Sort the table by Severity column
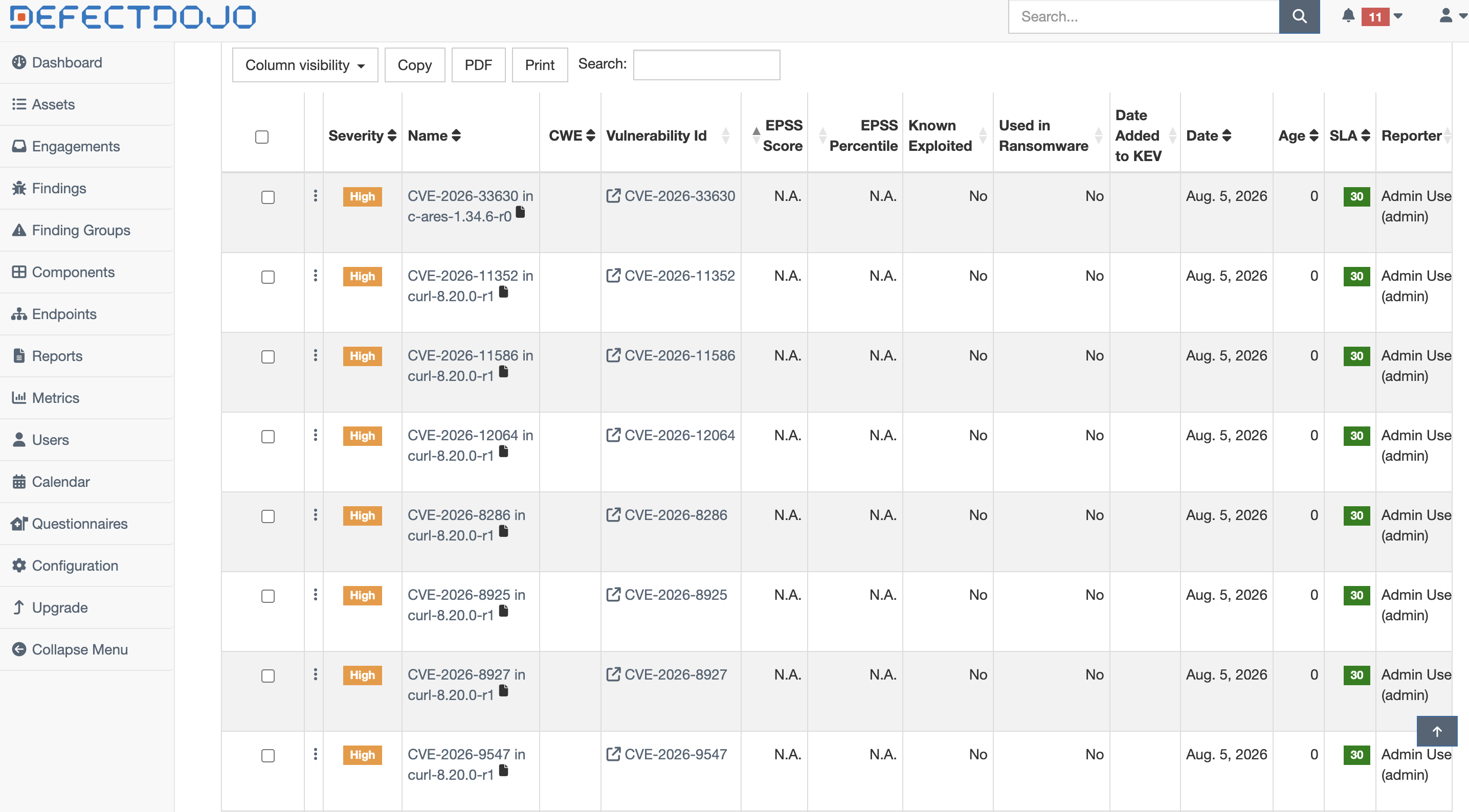The image size is (1469, 812). (x=362, y=136)
